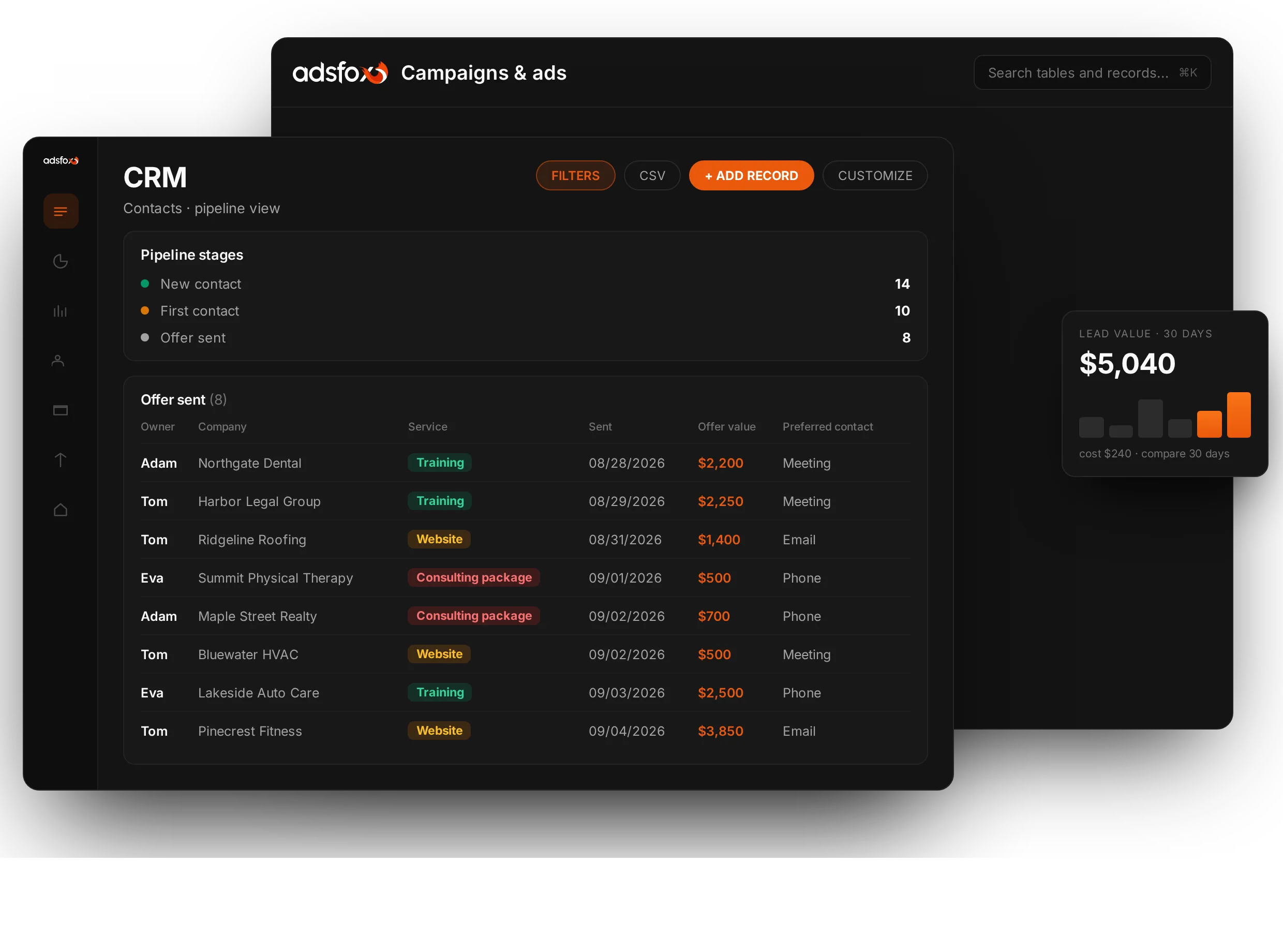Image resolution: width=1283 pixels, height=952 pixels.
Task: Select the Offer sent pipeline stage
Action: click(525, 338)
